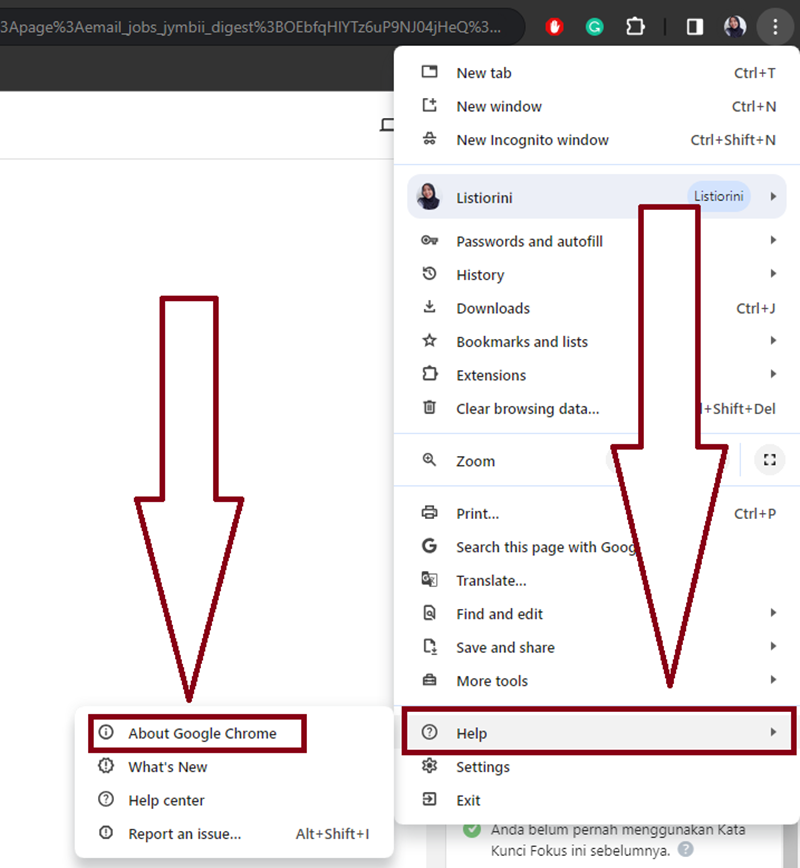800x868 pixels.
Task: Click the green checkmark icon on page
Action: click(x=472, y=830)
